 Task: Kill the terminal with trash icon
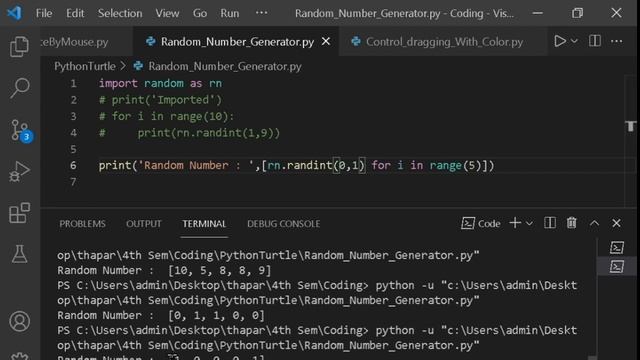pyautogui.click(x=571, y=223)
